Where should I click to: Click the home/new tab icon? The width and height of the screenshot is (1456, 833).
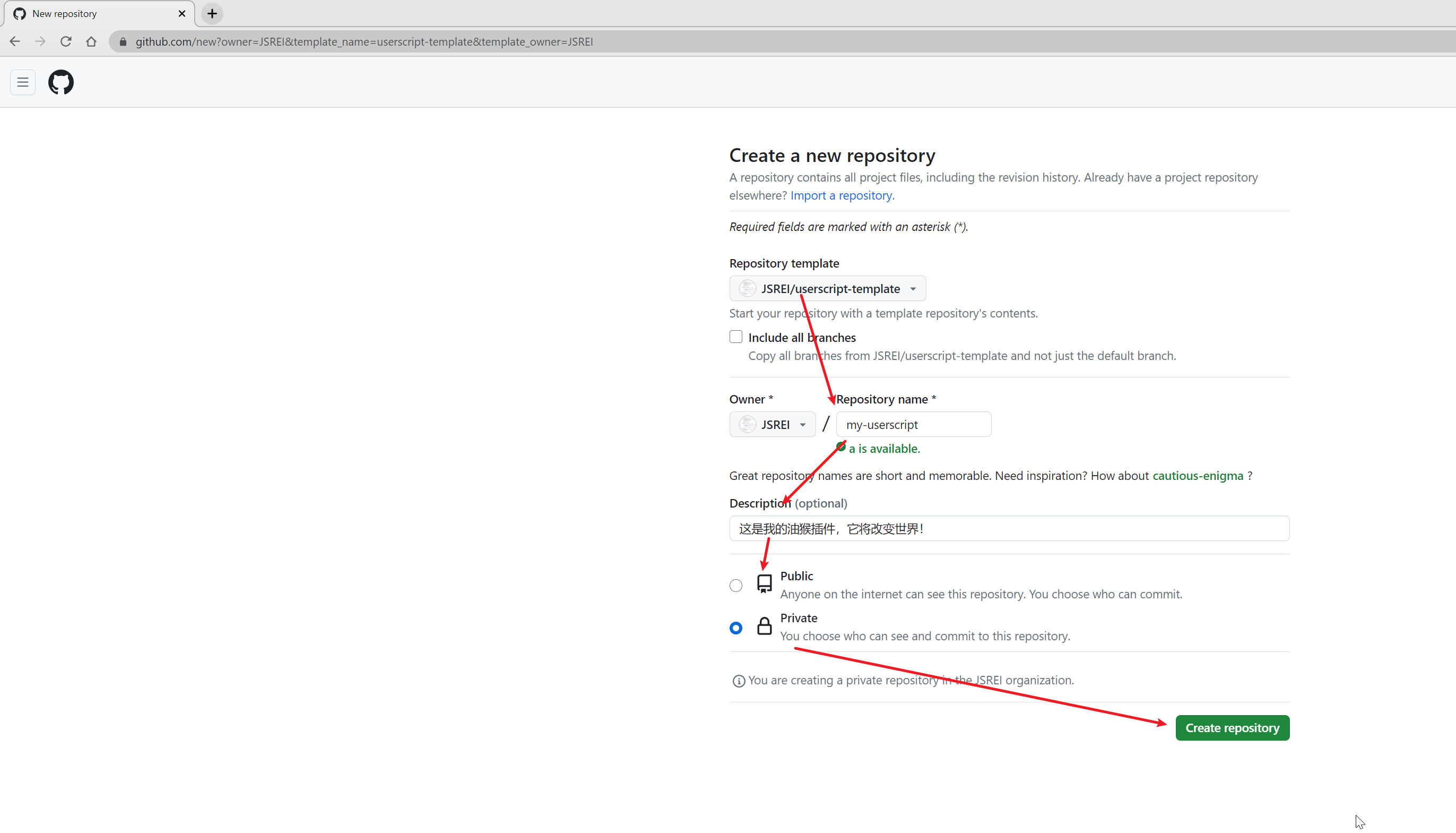click(x=212, y=13)
